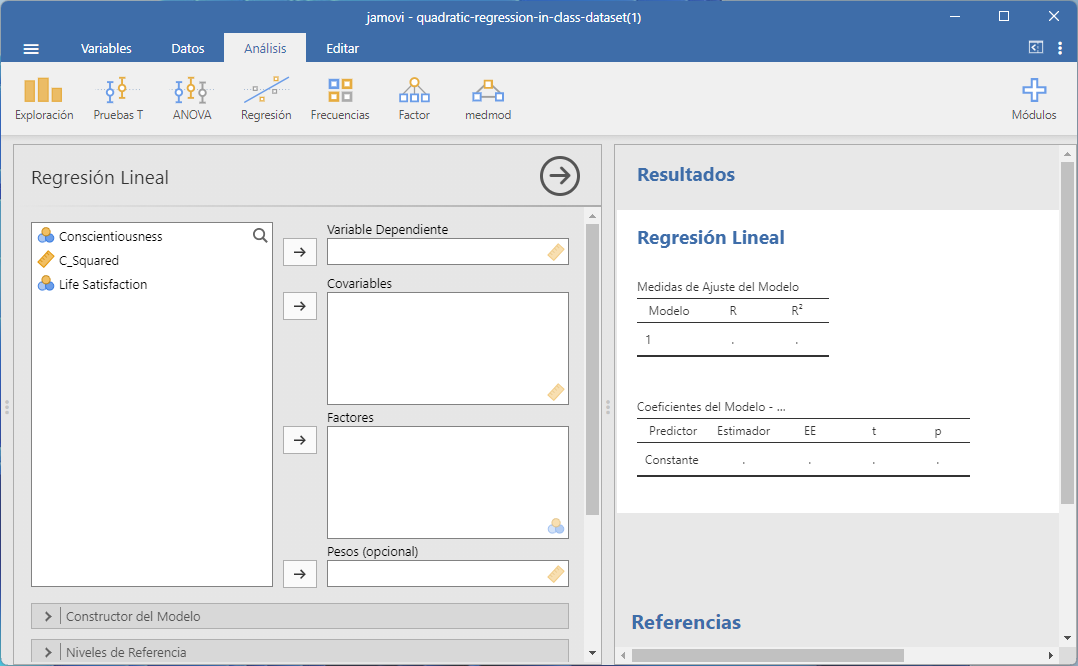Open the Regresión analysis menu

266,99
